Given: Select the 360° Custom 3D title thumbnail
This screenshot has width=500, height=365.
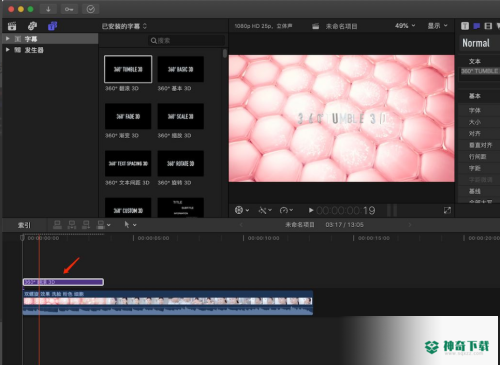Looking at the screenshot, I should (x=128, y=208).
